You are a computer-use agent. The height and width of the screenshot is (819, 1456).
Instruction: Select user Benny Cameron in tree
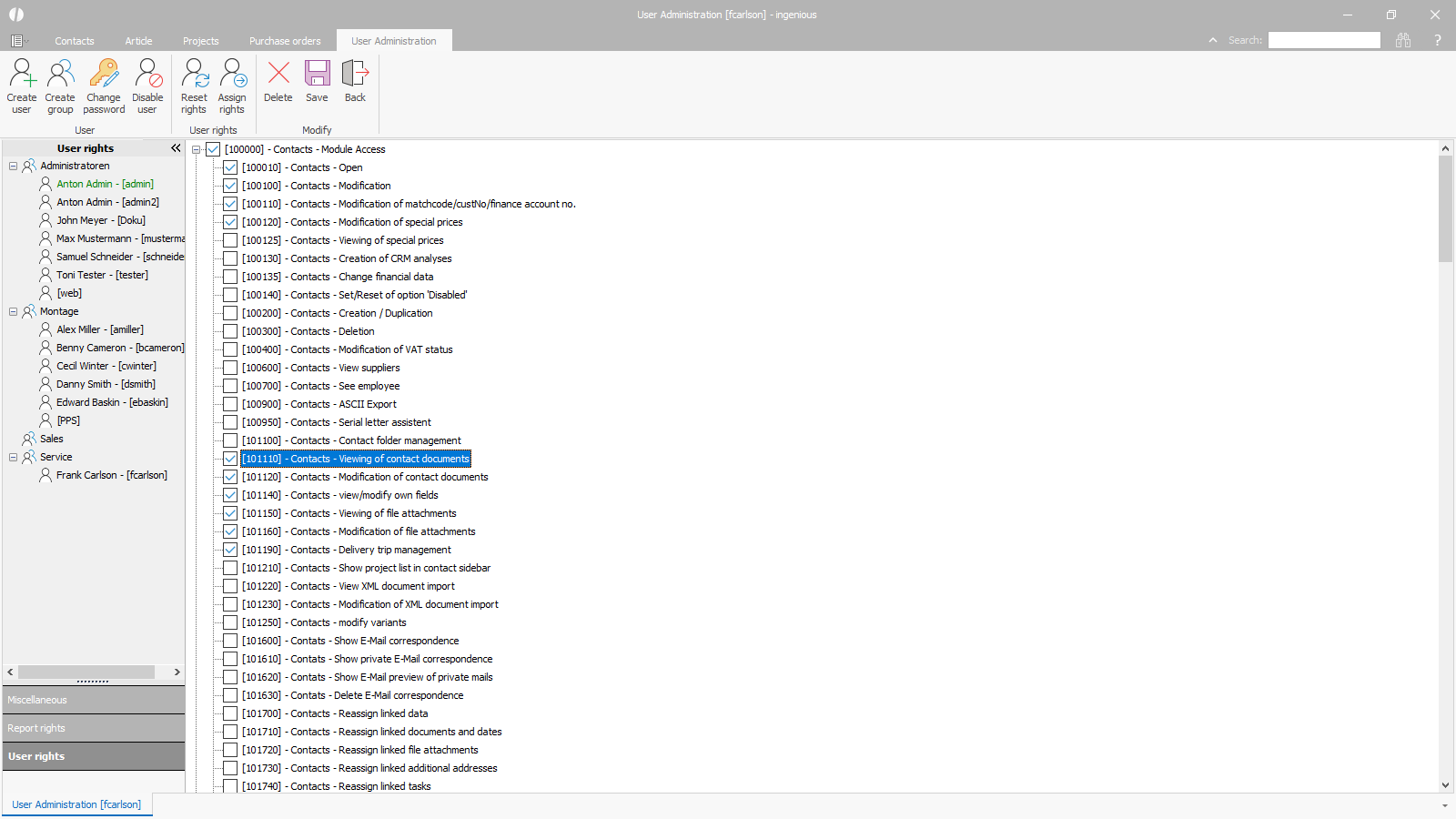tap(119, 348)
